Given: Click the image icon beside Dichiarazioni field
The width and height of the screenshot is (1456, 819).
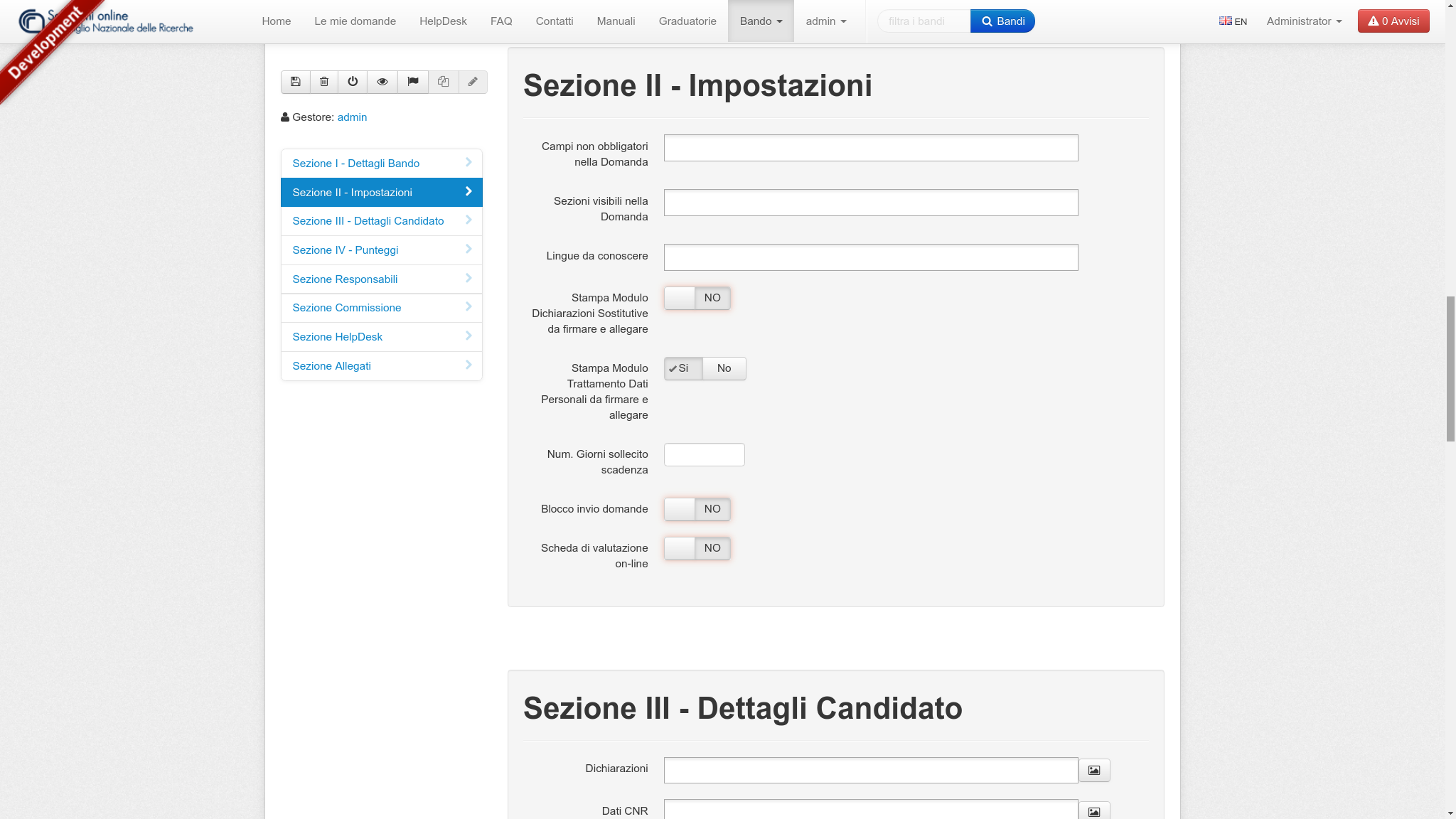Looking at the screenshot, I should tap(1094, 770).
